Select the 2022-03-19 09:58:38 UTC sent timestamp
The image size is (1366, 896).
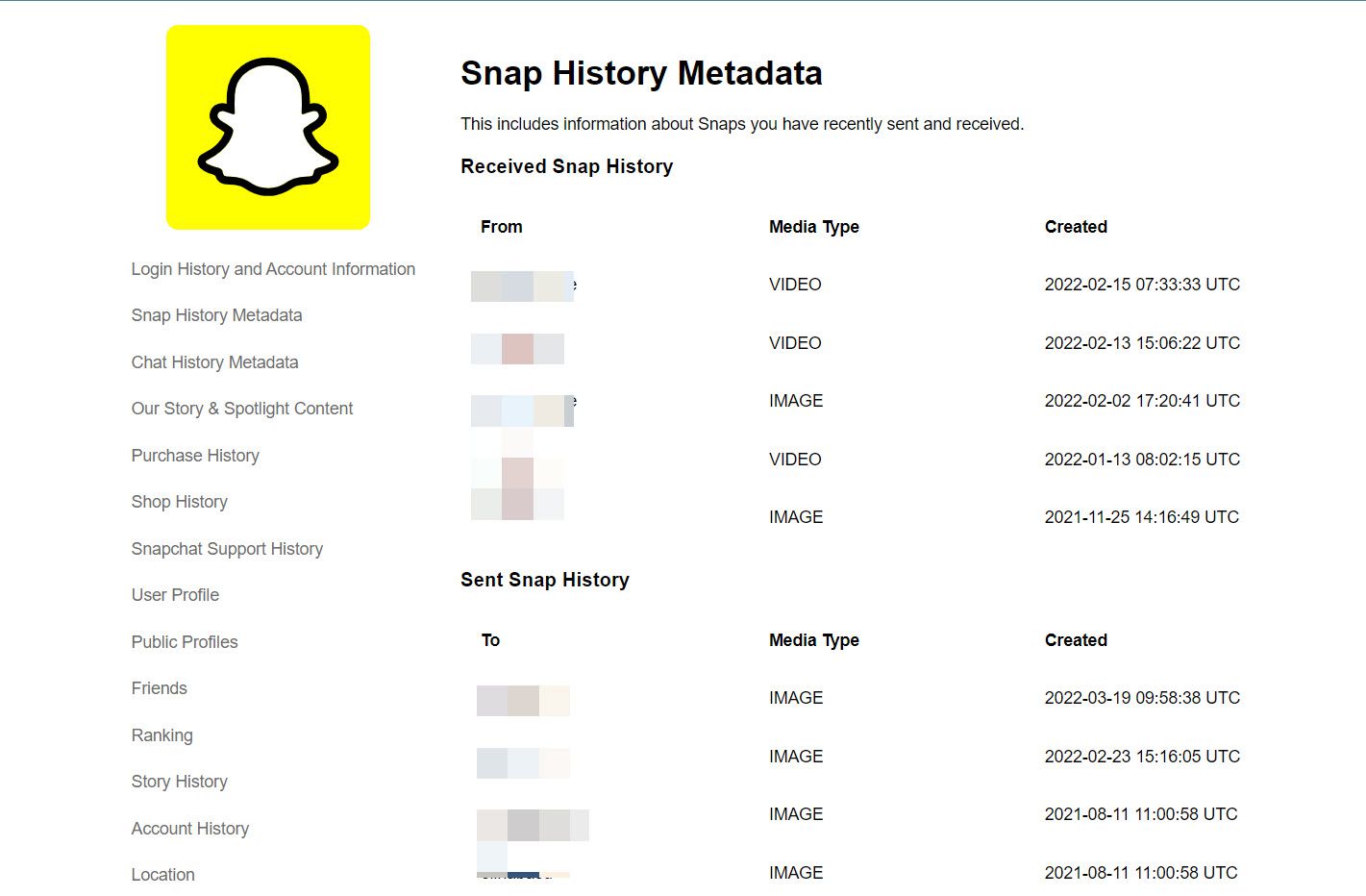(x=1142, y=698)
